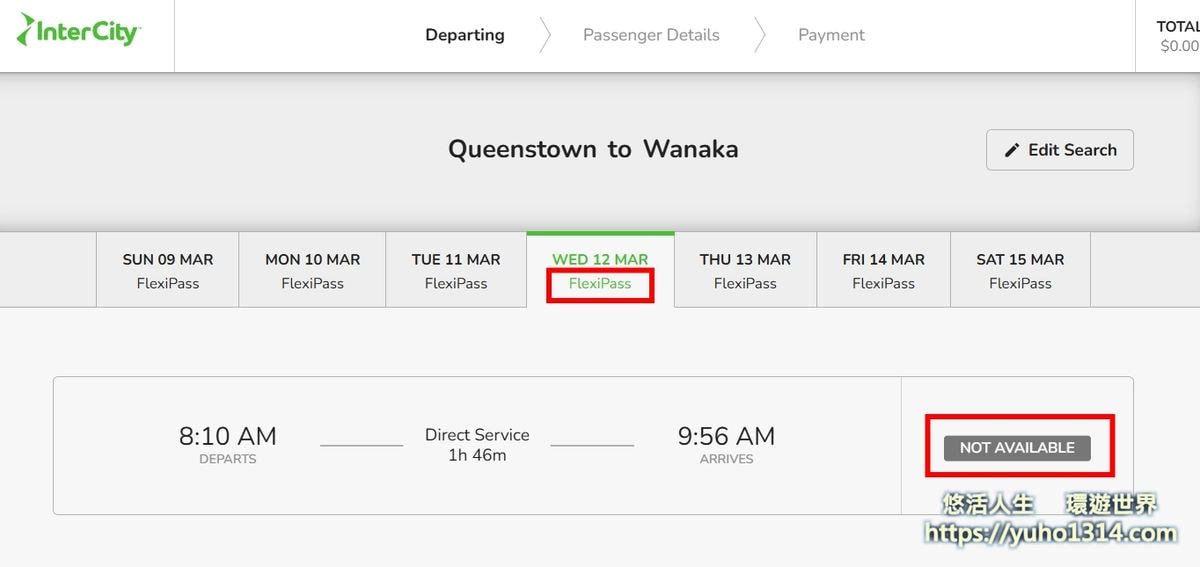Click the Direct Service 1h 46m label

[477, 445]
